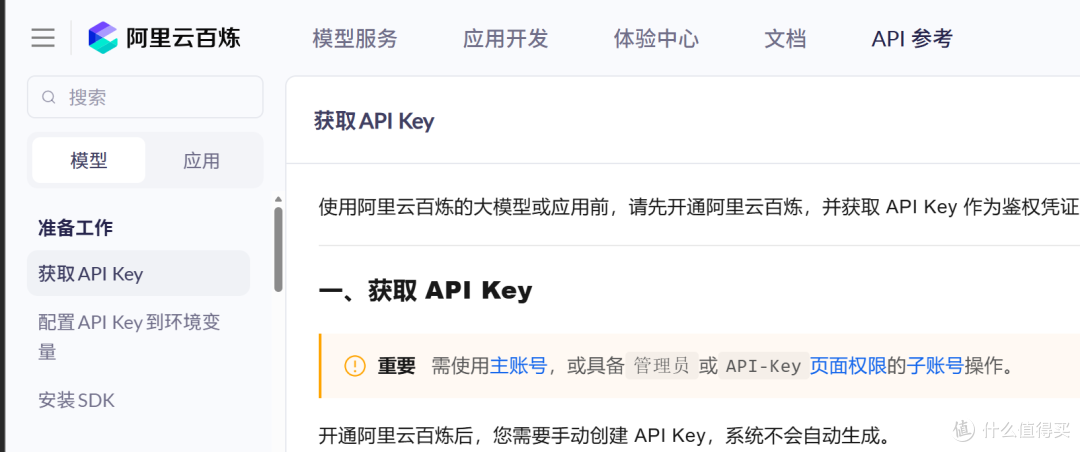1080x452 pixels.
Task: Switch to the 模型 tab
Action: pyautogui.click(x=89, y=161)
